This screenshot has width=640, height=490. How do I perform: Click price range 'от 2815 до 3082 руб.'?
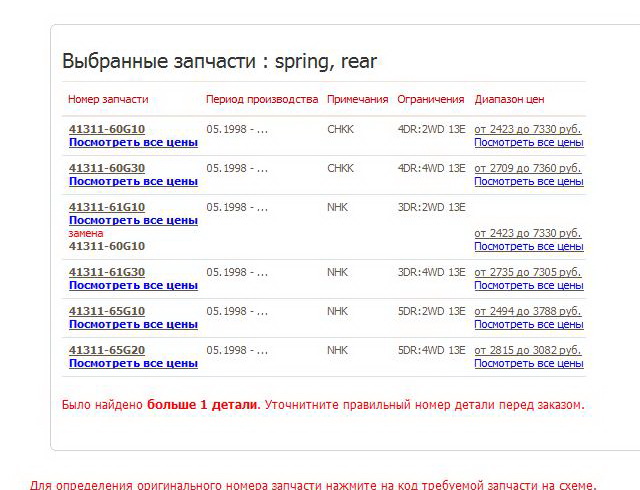point(527,350)
